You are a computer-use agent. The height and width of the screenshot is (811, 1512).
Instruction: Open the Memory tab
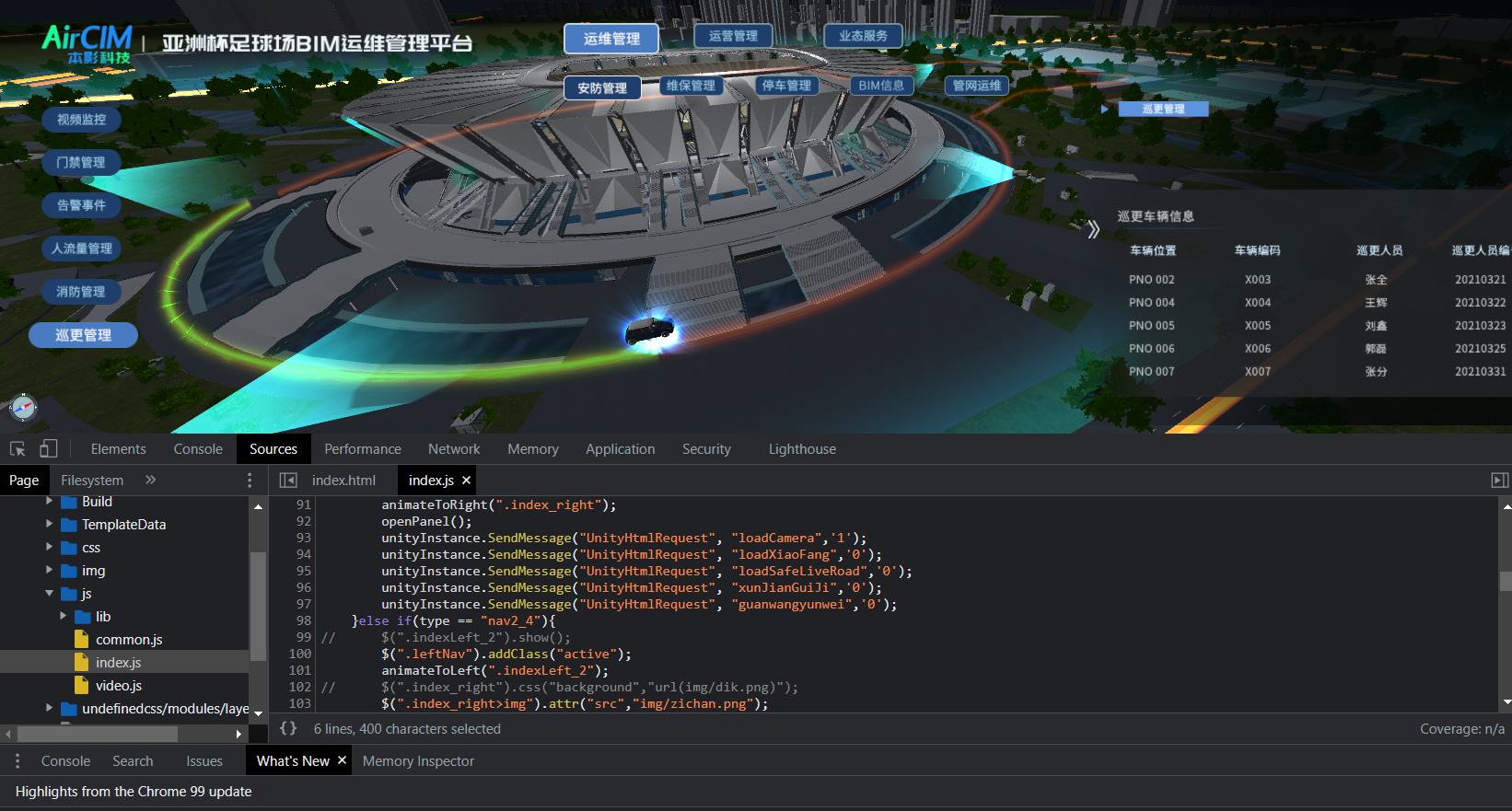tap(533, 449)
